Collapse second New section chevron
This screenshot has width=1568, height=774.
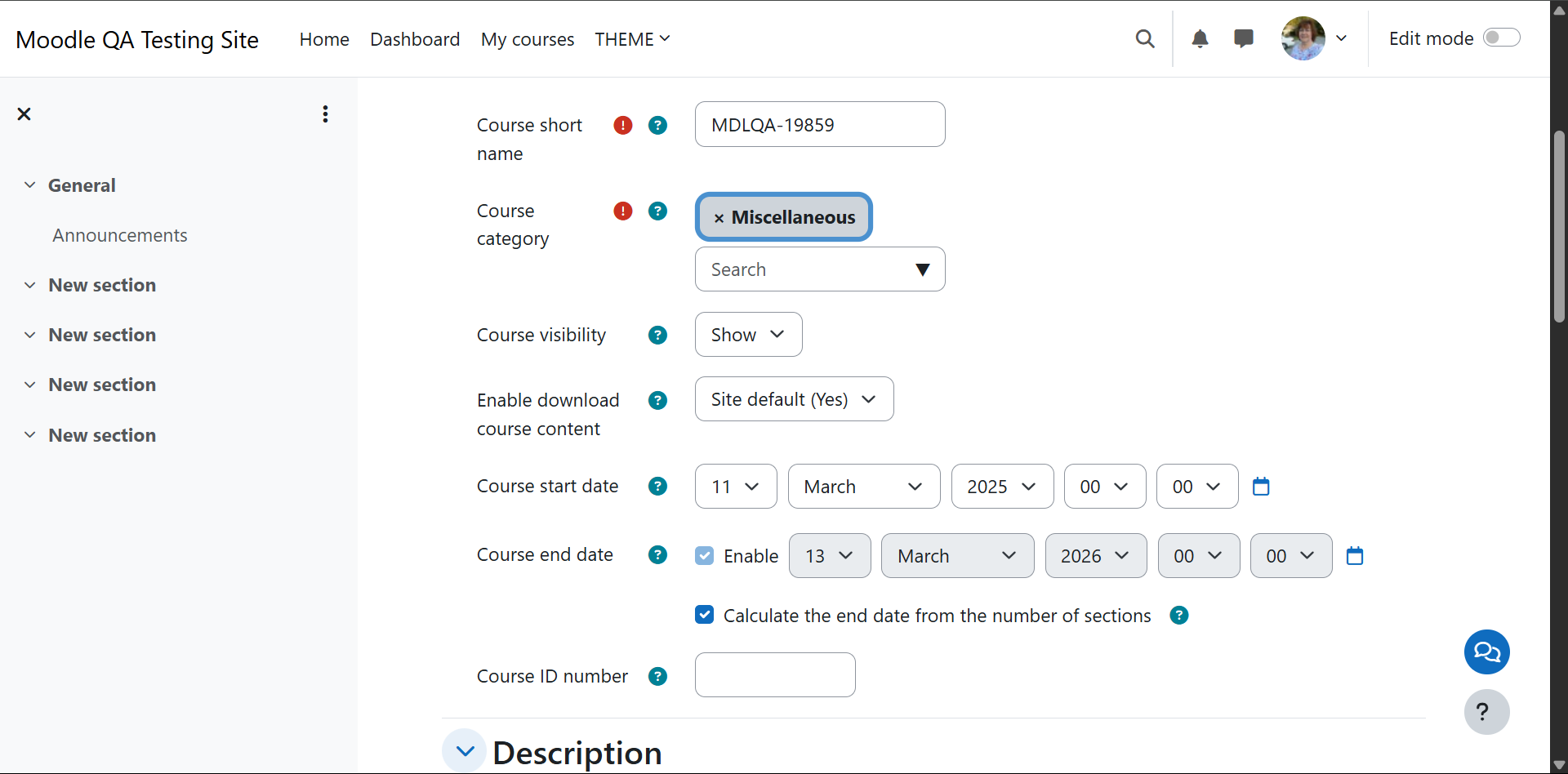pos(30,335)
